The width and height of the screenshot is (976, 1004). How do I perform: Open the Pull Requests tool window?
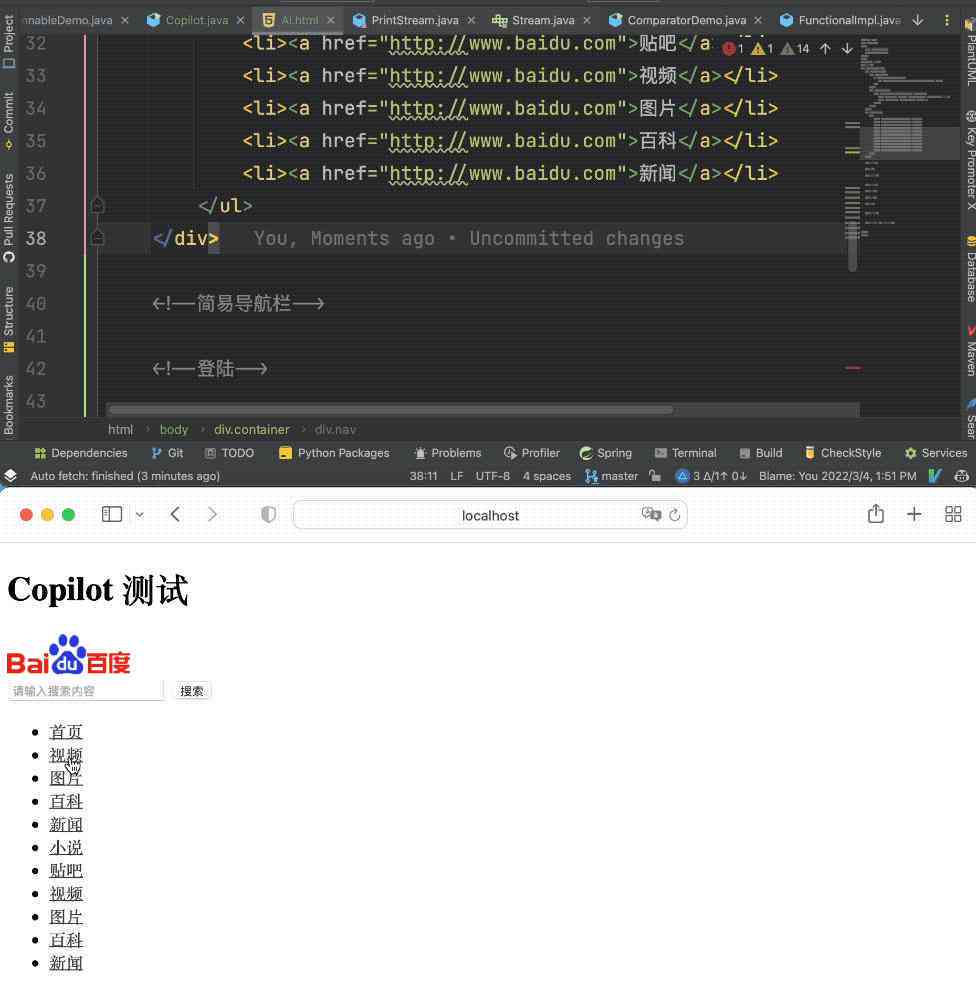(x=8, y=218)
